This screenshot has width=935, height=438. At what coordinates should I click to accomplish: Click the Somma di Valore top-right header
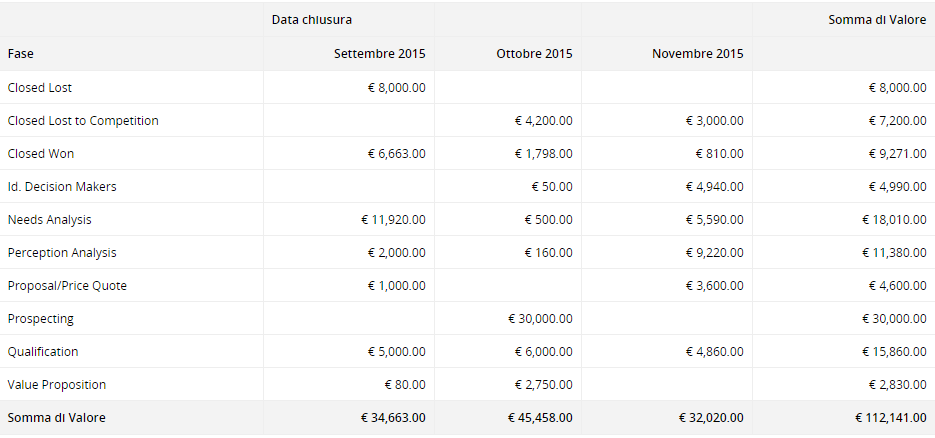[877, 20]
